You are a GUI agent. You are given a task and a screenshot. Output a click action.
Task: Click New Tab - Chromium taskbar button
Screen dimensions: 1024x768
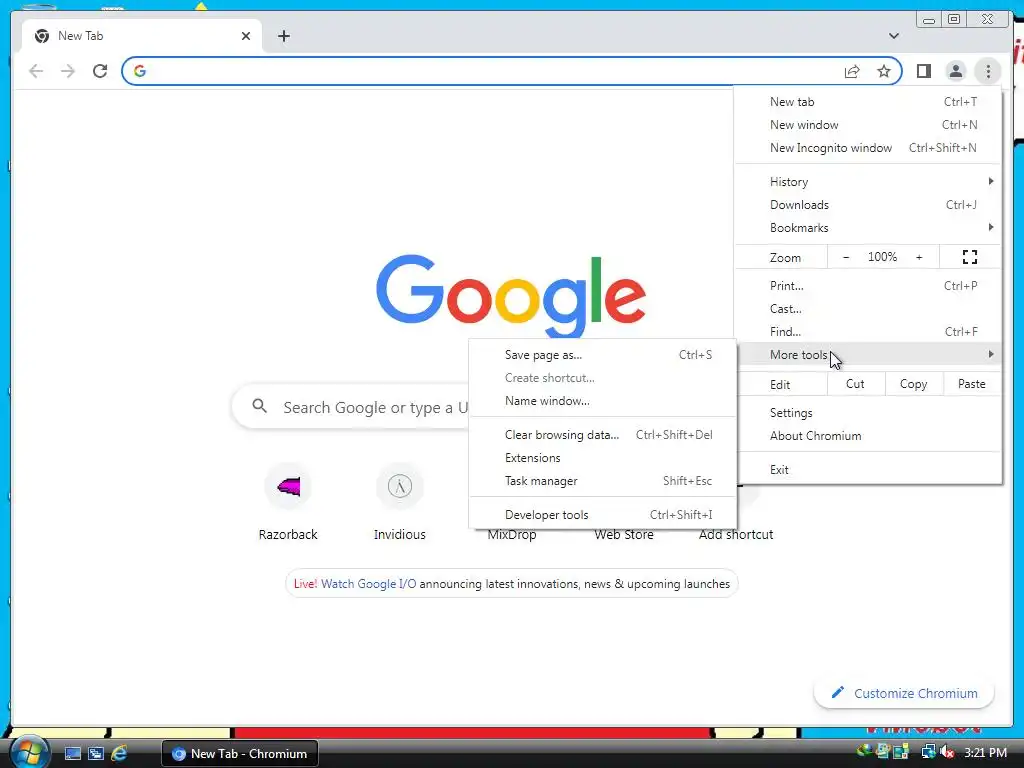[x=240, y=754]
